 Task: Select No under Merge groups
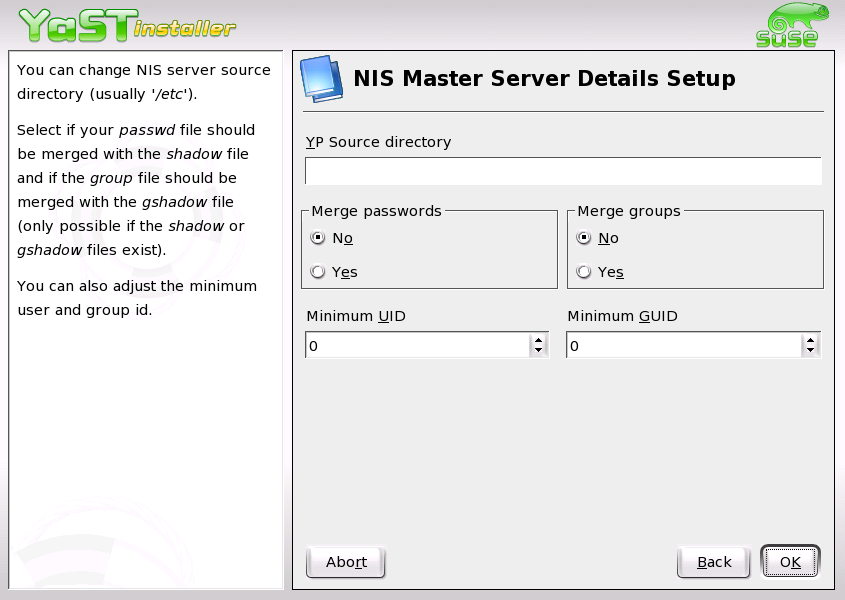pyautogui.click(x=583, y=238)
